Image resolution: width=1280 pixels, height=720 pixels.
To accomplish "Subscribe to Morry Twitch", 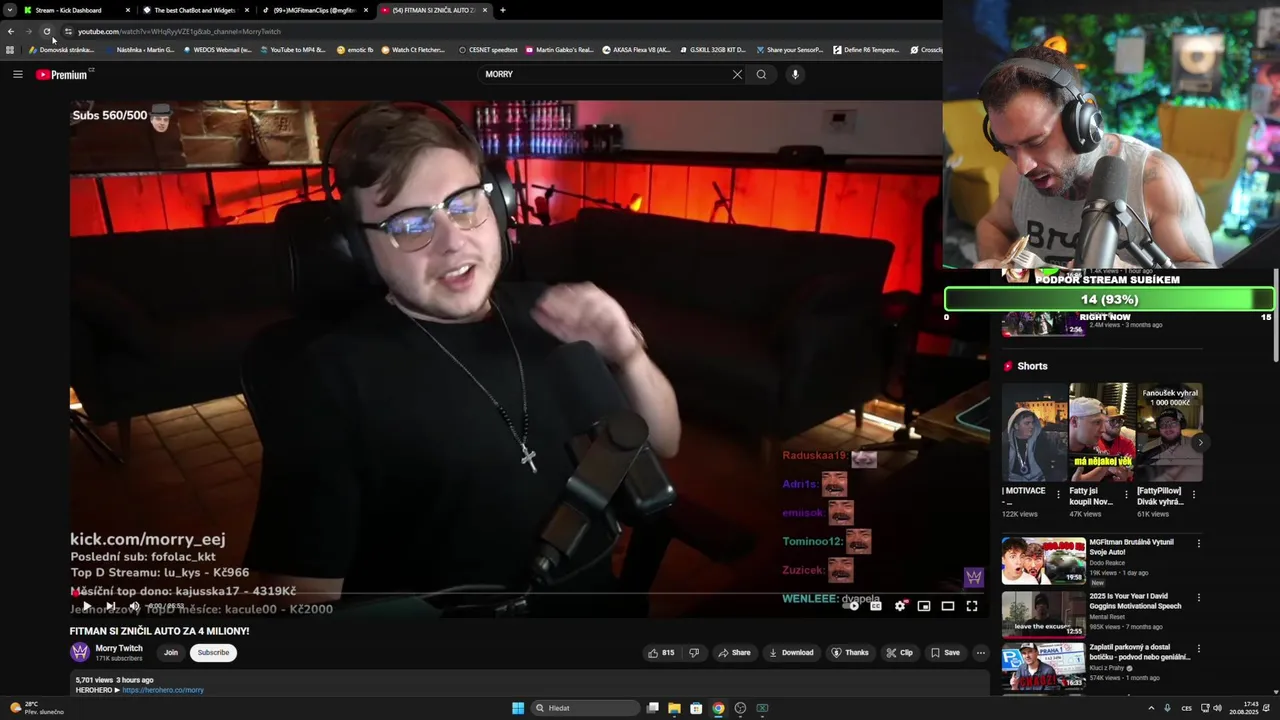I will [x=213, y=653].
